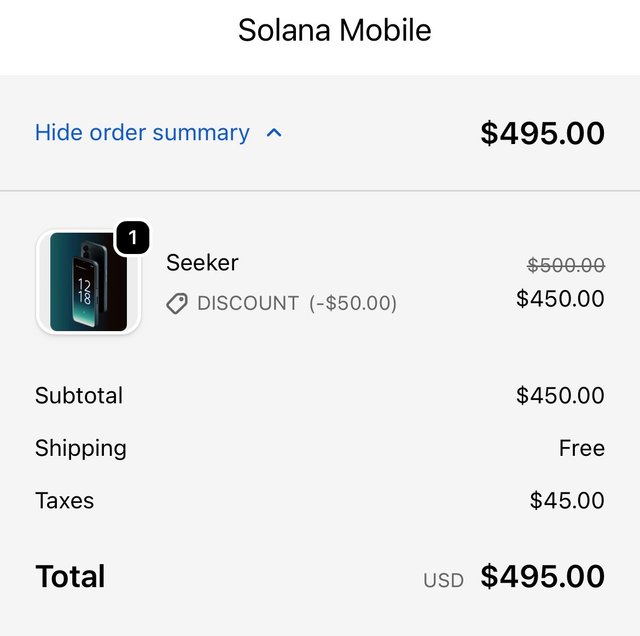640x636 pixels.
Task: Select the Seeker product name
Action: (x=202, y=263)
